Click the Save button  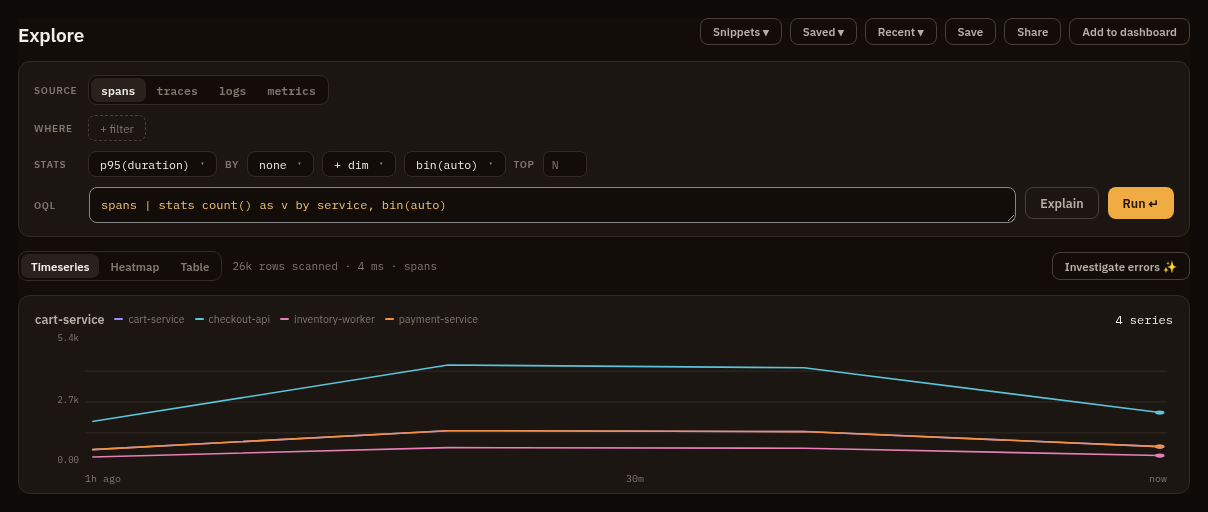(970, 32)
